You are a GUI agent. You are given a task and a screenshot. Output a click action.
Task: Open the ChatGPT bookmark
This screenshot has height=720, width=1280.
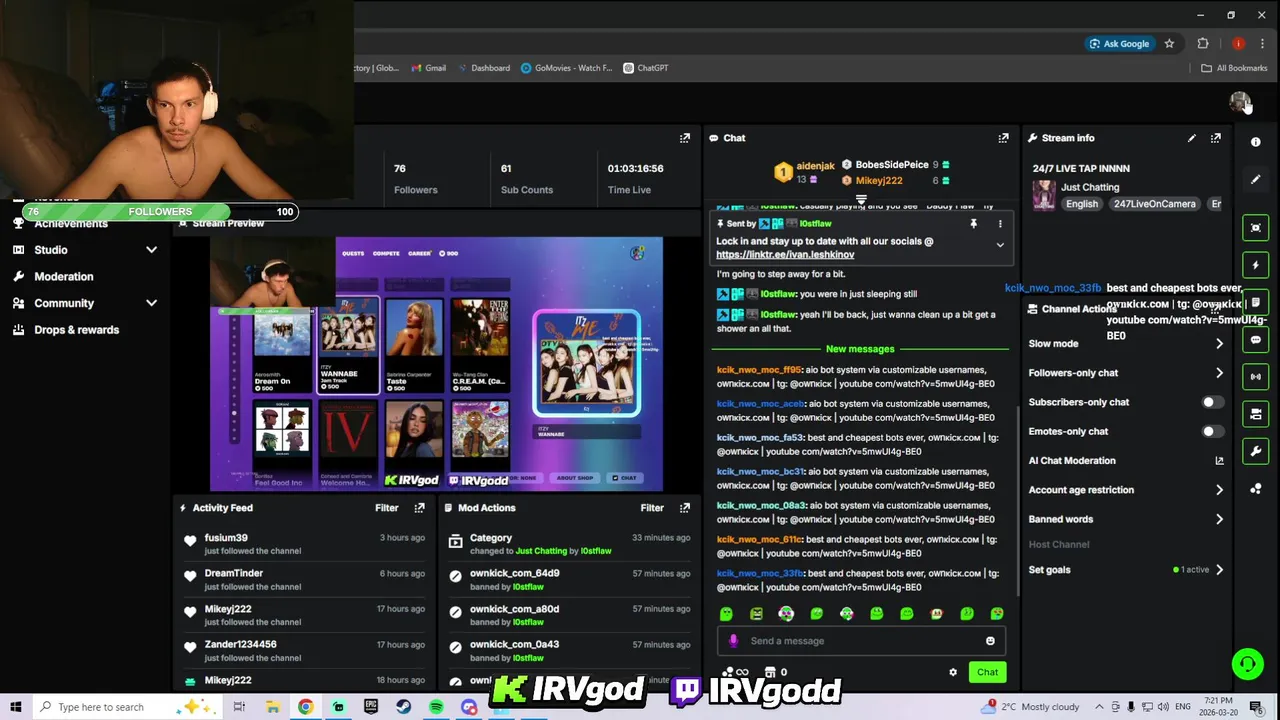coord(646,68)
